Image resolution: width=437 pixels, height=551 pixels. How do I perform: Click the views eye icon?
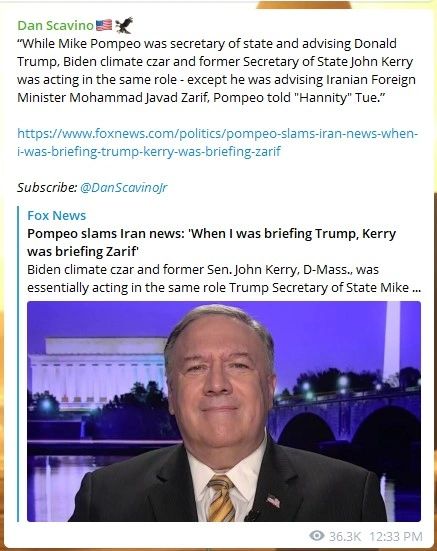pyautogui.click(x=317, y=536)
